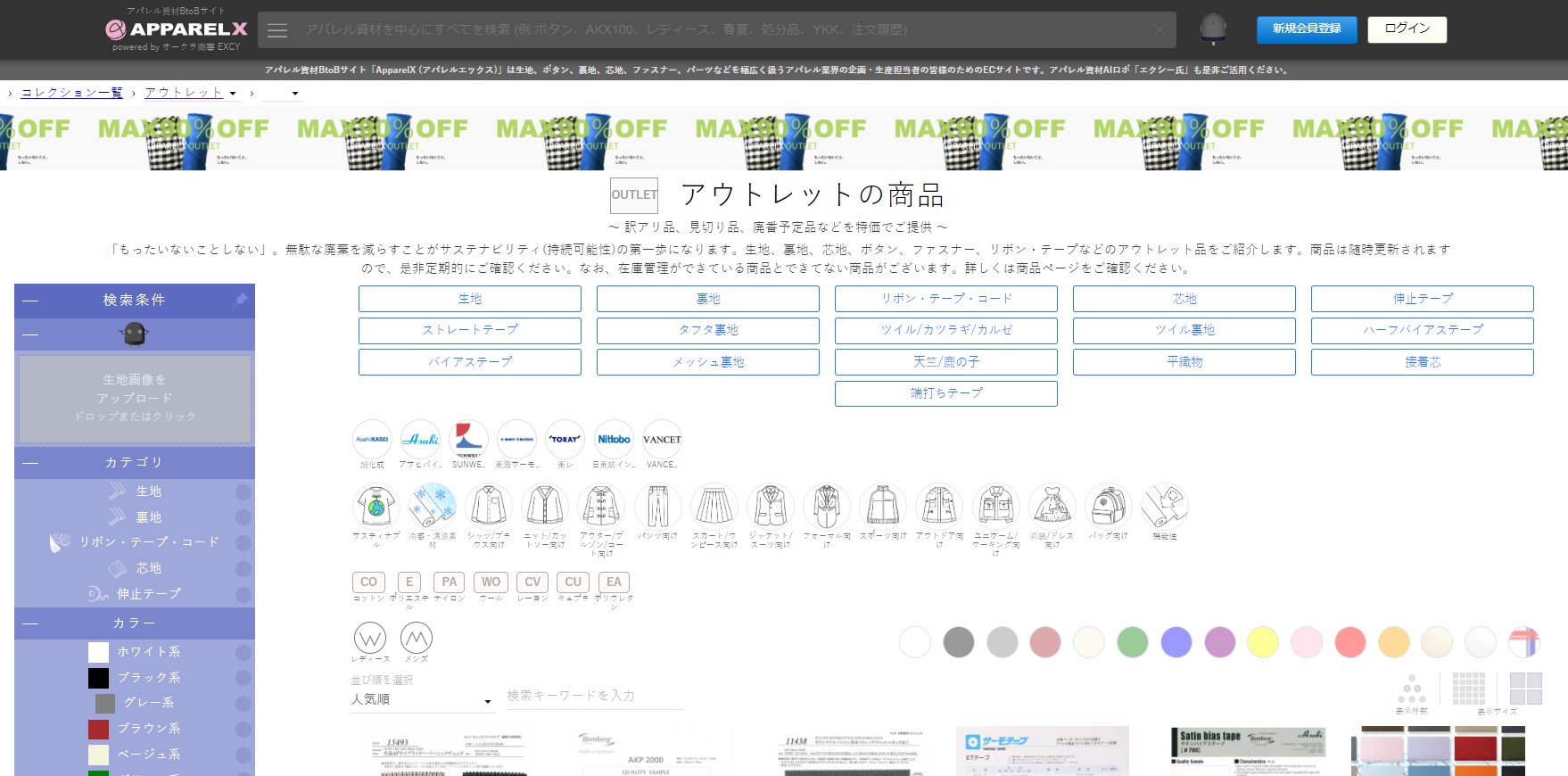Toggle the 生地 category radio button
The width and height of the screenshot is (1568, 776).
coord(243,492)
